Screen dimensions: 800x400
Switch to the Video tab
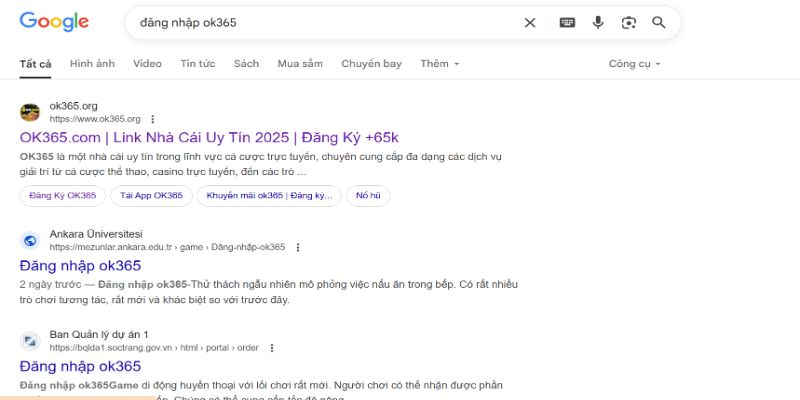[x=147, y=64]
